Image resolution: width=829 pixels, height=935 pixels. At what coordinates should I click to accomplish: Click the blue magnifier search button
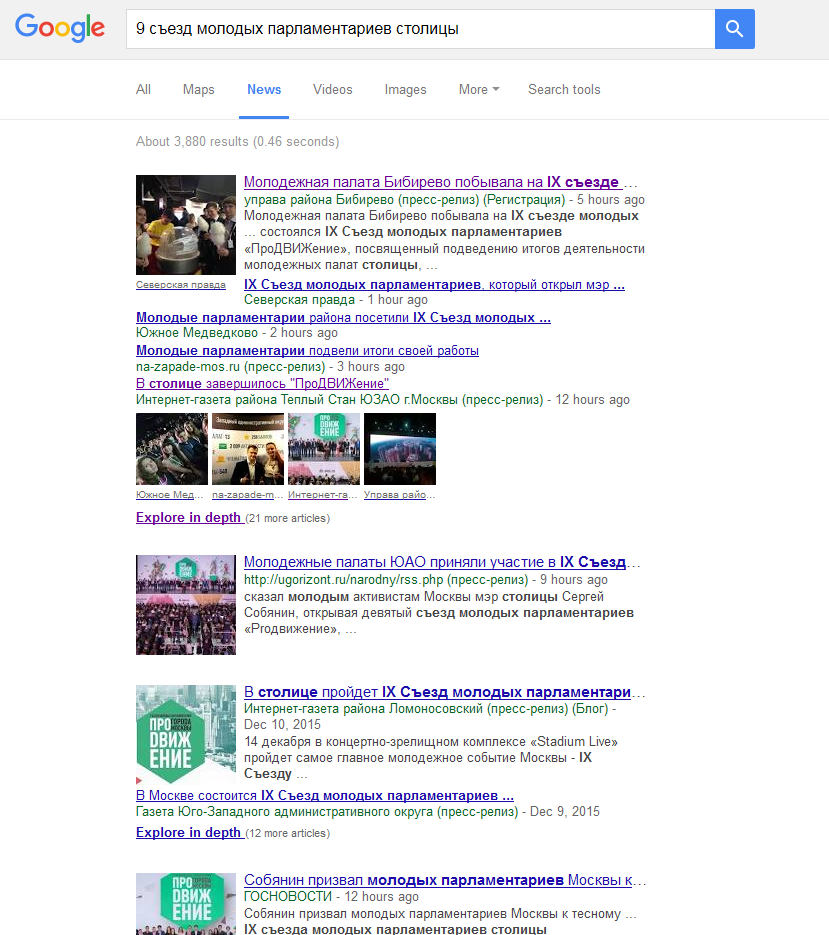click(x=733, y=29)
